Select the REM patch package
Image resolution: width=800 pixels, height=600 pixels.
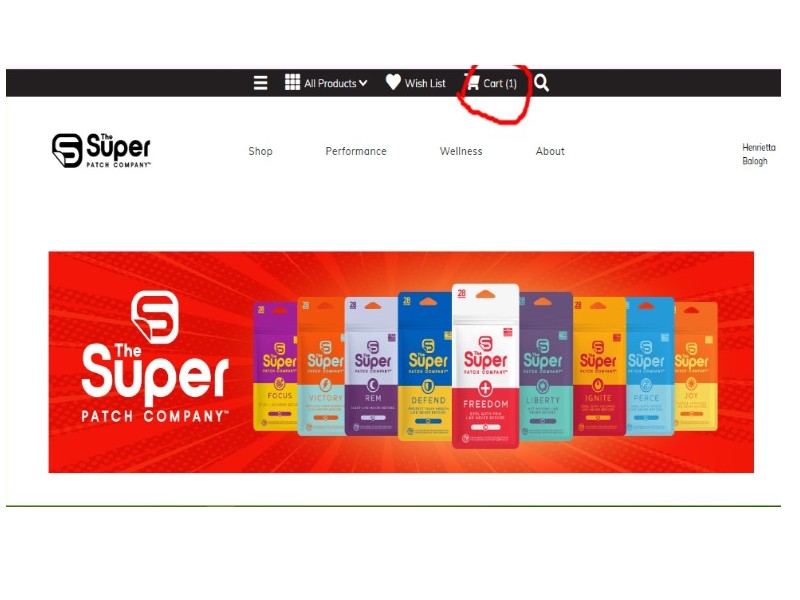coord(371,366)
